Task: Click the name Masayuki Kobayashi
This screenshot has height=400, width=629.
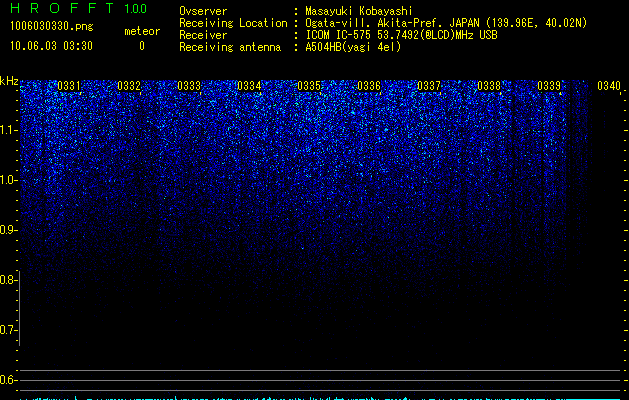Action: 359,11
